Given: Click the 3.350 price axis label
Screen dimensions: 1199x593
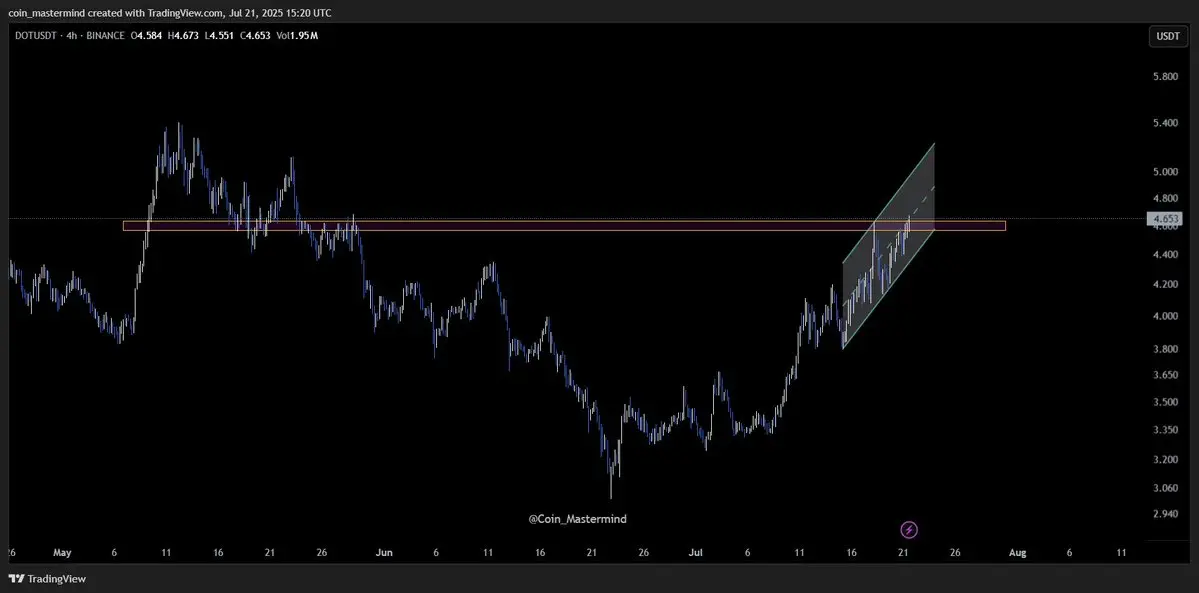Looking at the screenshot, I should pos(1165,431).
